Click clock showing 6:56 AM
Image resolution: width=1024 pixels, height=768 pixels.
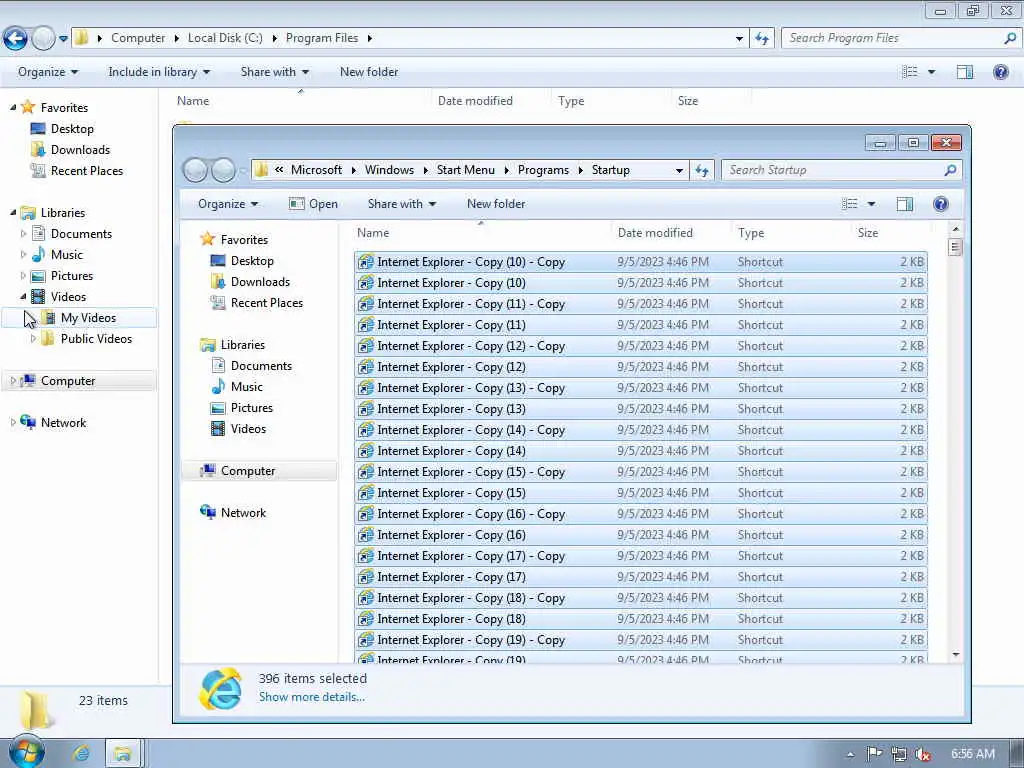972,754
